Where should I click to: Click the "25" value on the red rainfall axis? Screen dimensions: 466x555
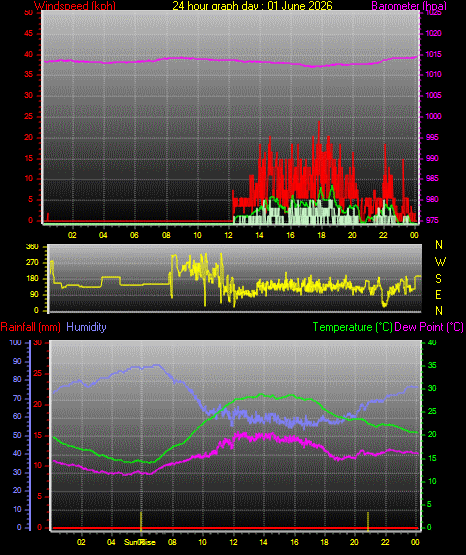click(38, 373)
